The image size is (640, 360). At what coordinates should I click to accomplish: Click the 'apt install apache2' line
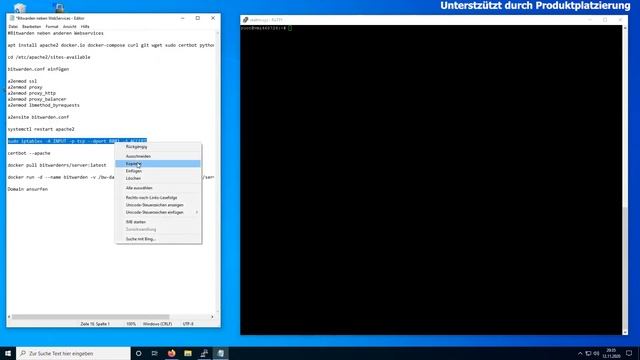(x=111, y=45)
